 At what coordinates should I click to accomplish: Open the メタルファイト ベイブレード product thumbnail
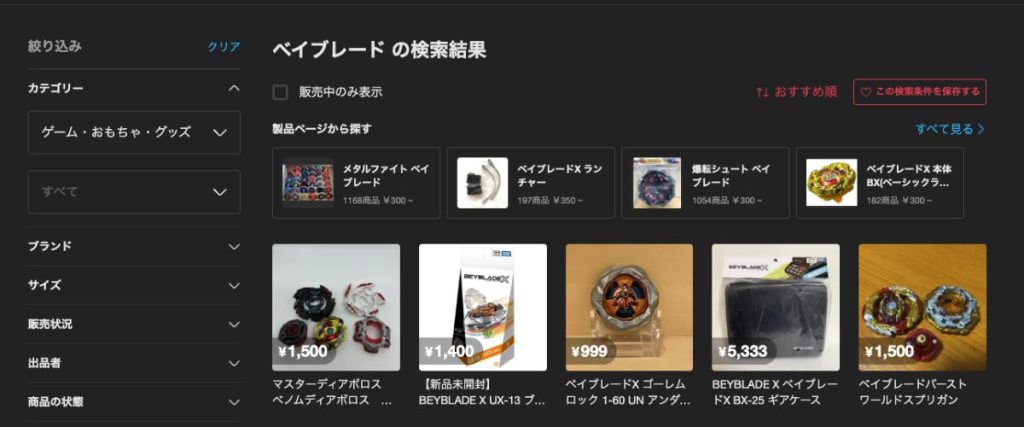[308, 183]
